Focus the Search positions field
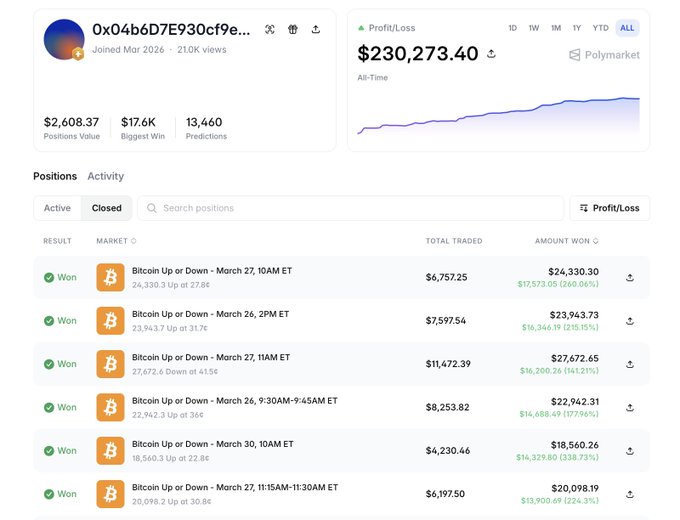The width and height of the screenshot is (680, 520). 350,208
